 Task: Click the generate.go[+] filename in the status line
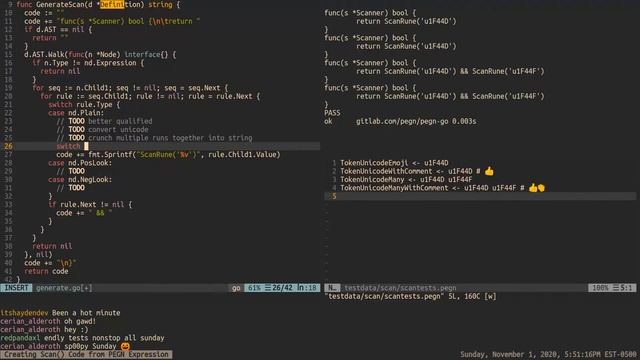coord(64,288)
